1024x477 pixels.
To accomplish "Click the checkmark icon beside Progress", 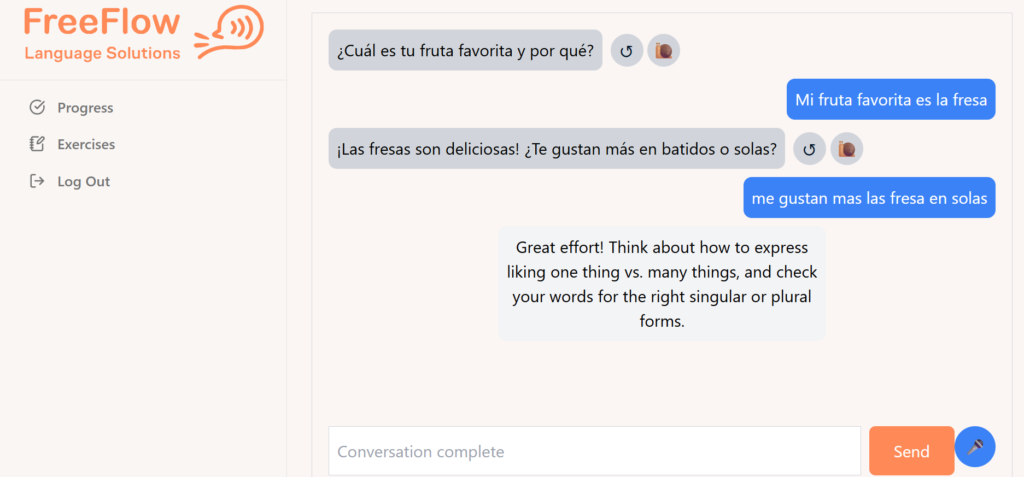I will point(38,108).
